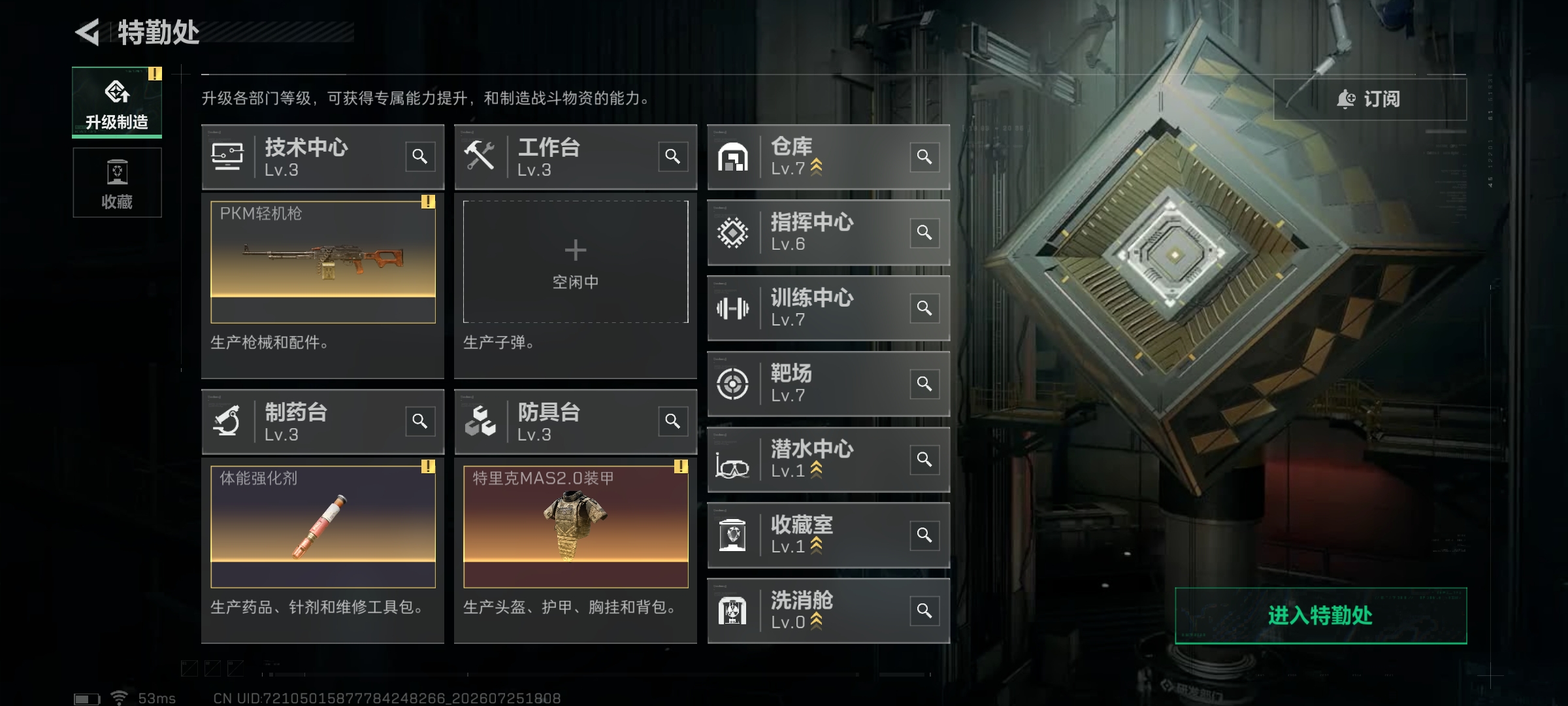The image size is (1568, 706).
Task: Click the magnifier icon for 靶场
Action: (924, 384)
